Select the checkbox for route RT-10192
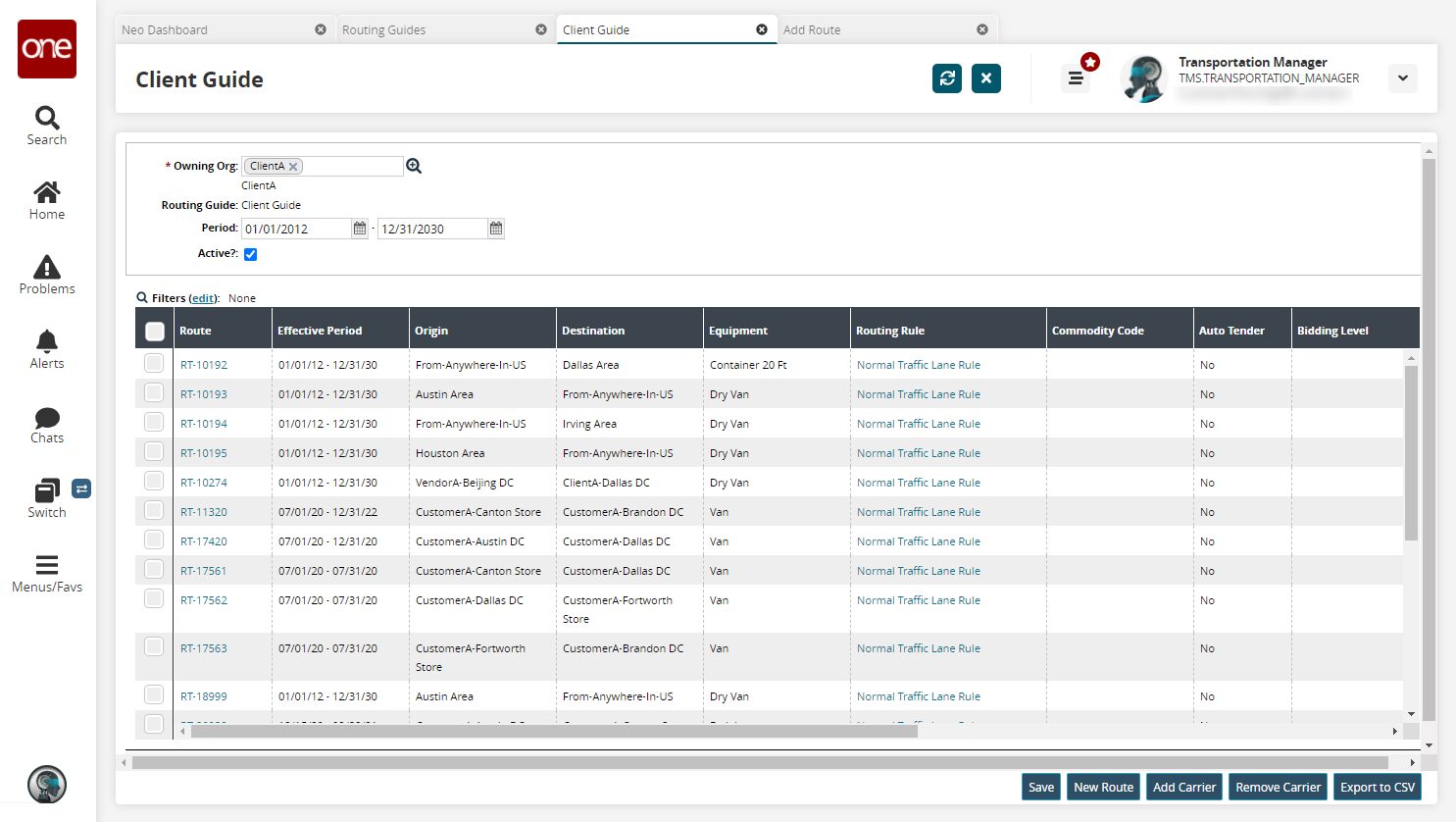This screenshot has width=1456, height=822. [x=154, y=364]
